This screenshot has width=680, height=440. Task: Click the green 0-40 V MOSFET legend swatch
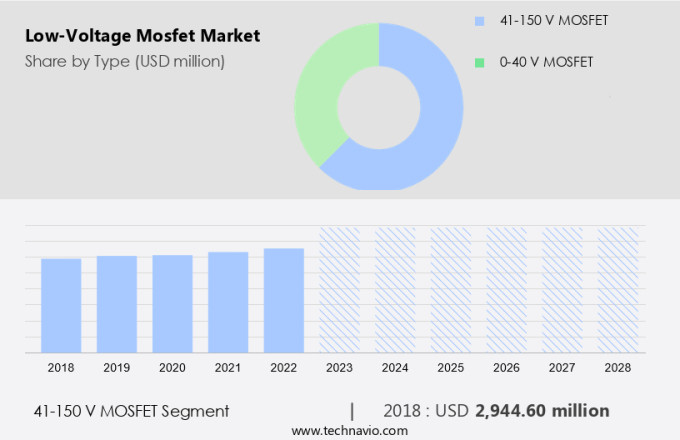[479, 62]
